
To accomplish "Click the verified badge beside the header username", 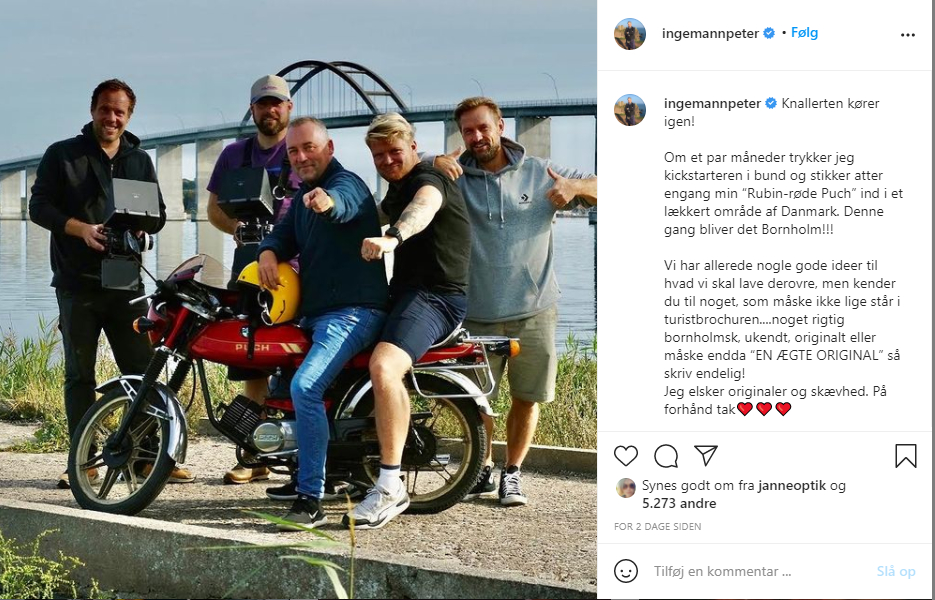I will click(x=769, y=33).
